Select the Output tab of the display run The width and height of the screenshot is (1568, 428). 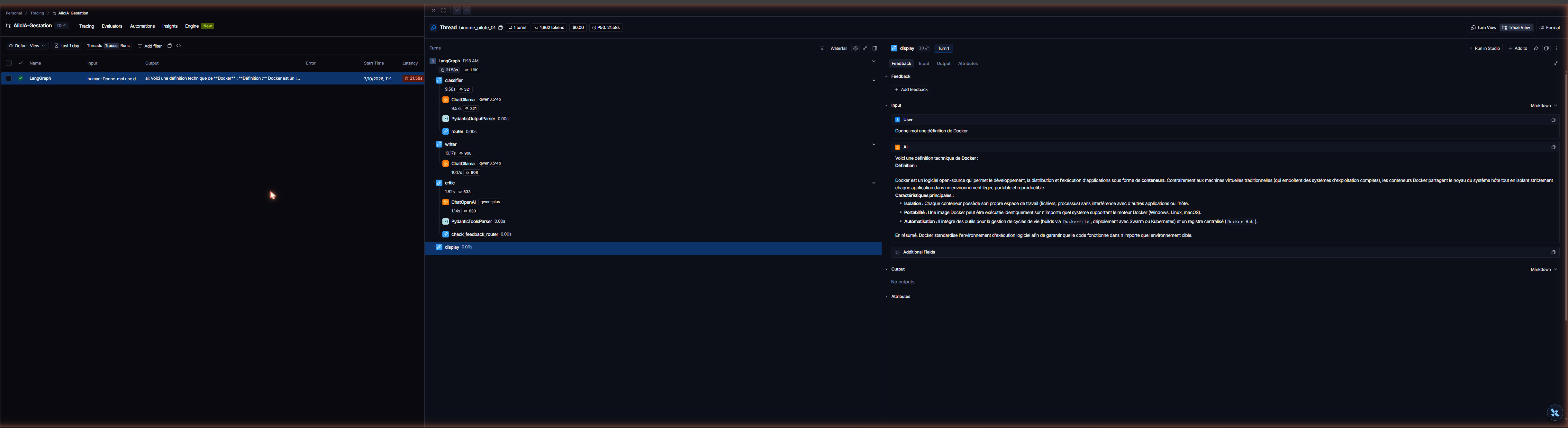944,63
